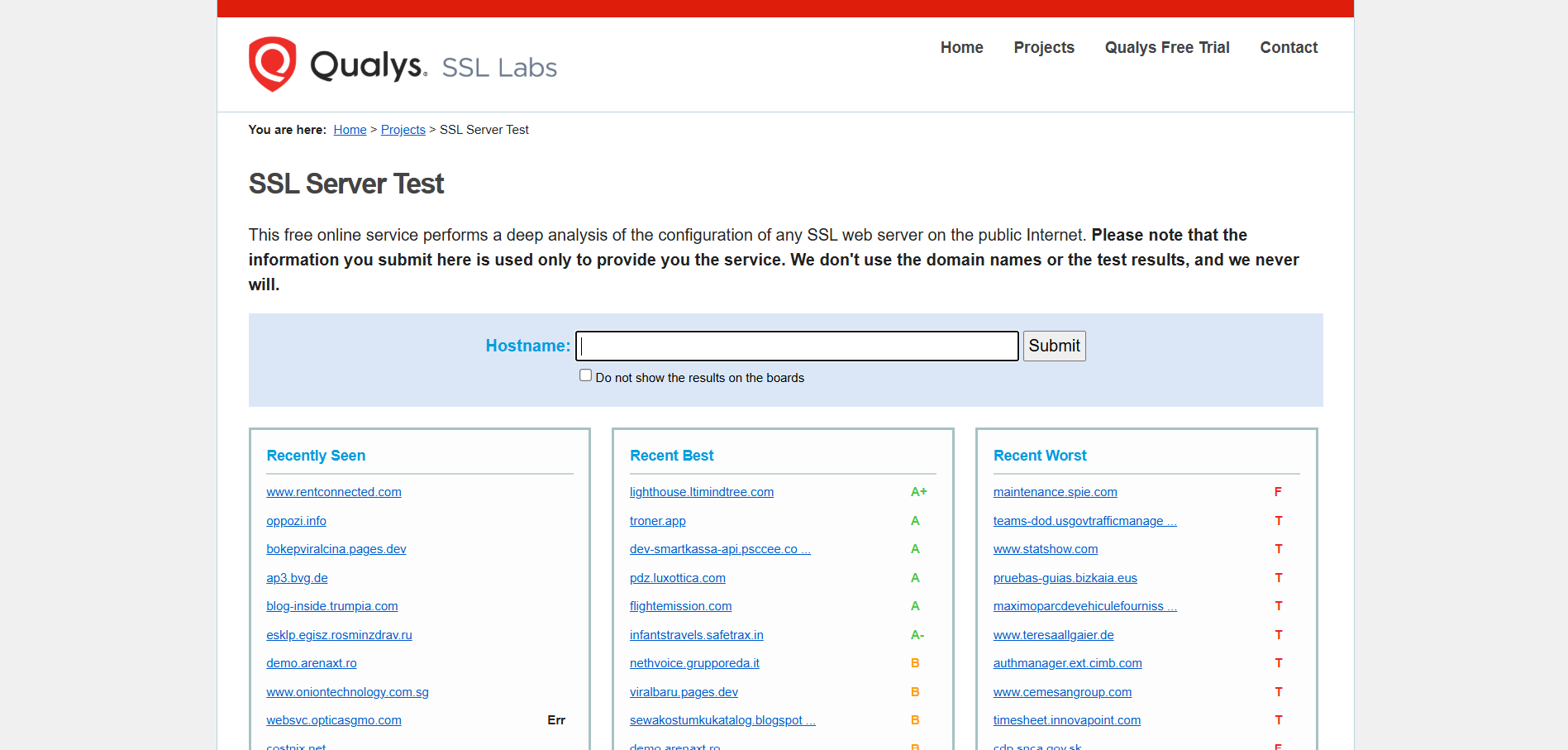Open dev-smartkassa-api.psccee.co link
Screen dimensions: 1568x750
coord(720,549)
